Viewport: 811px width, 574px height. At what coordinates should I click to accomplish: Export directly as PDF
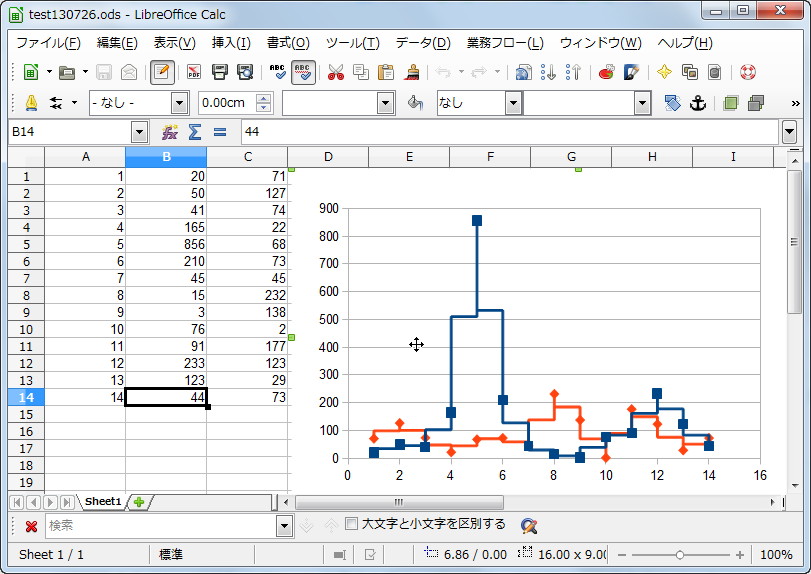pos(194,72)
